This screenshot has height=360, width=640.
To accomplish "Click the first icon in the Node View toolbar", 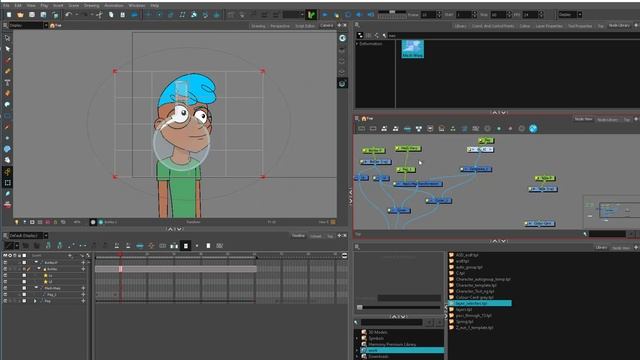I will tap(362, 129).
